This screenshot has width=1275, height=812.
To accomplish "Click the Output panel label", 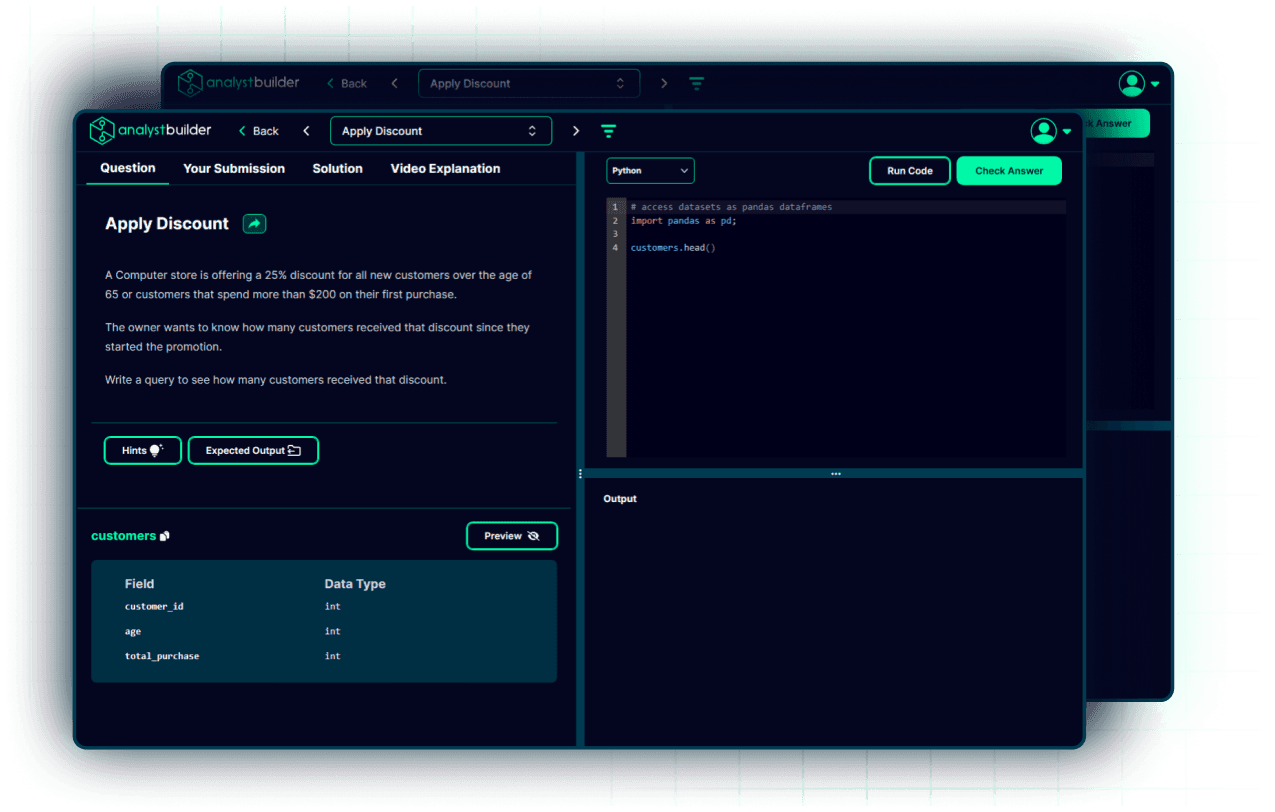I will click(x=620, y=499).
